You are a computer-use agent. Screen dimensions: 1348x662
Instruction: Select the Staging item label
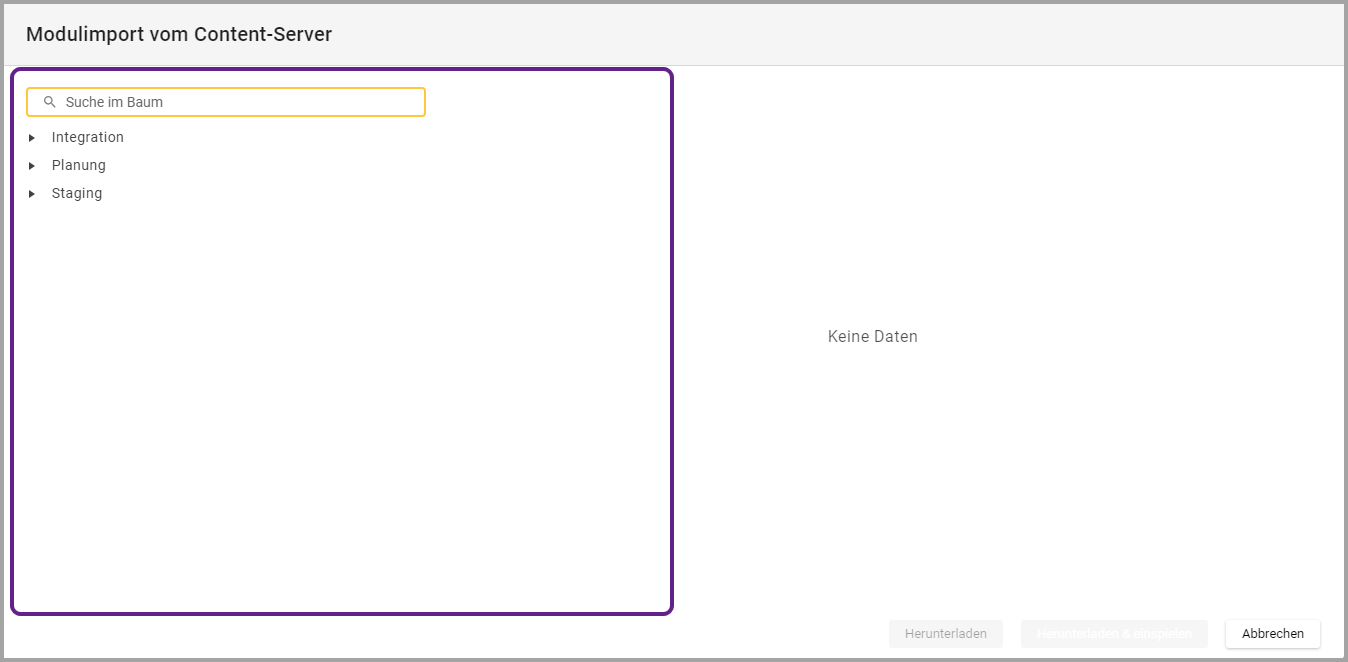tap(77, 194)
